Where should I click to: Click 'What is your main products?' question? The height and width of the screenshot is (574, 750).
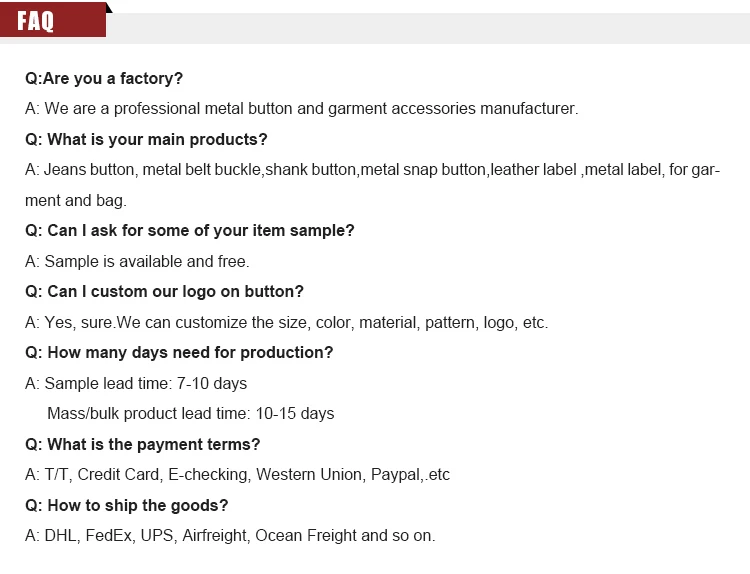click(146, 139)
